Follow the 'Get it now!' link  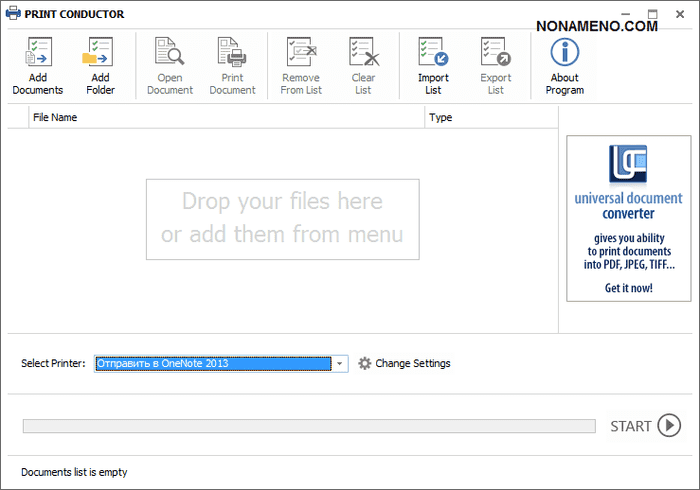click(628, 288)
